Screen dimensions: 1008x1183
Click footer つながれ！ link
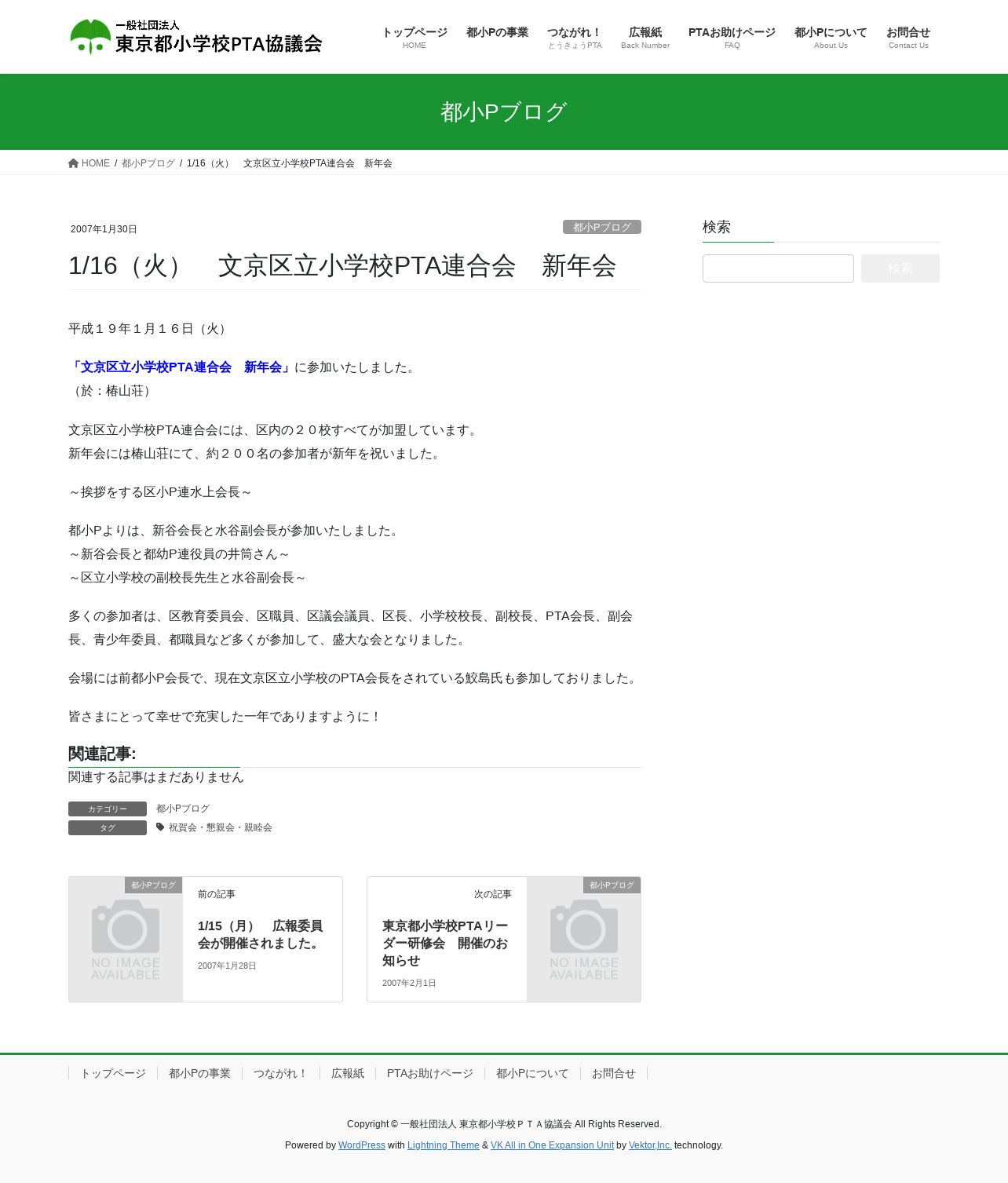coord(281,1073)
